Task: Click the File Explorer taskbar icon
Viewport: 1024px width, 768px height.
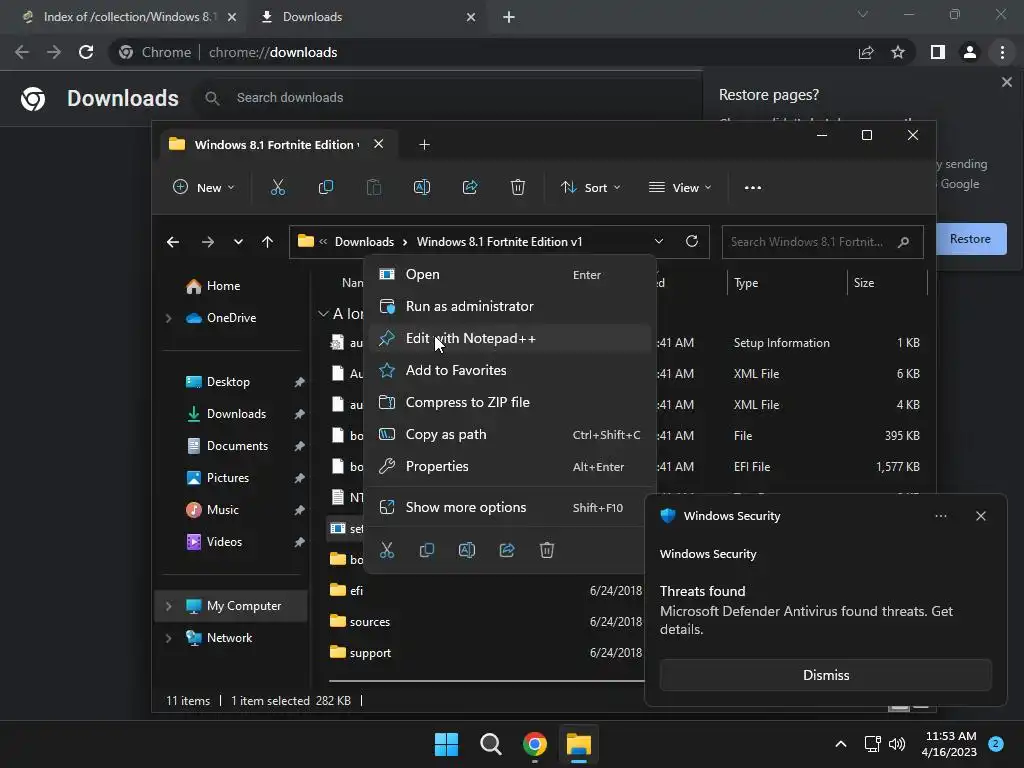Action: click(x=579, y=744)
